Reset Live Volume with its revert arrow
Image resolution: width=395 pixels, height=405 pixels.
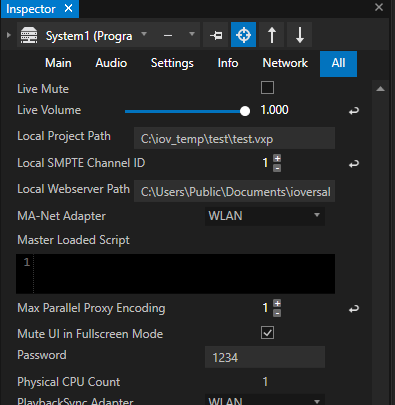354,111
